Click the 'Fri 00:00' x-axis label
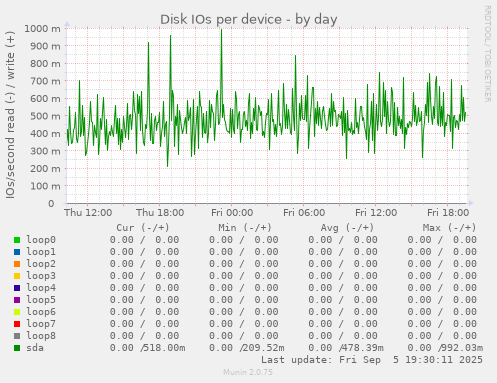The height and width of the screenshot is (383, 497). click(232, 212)
